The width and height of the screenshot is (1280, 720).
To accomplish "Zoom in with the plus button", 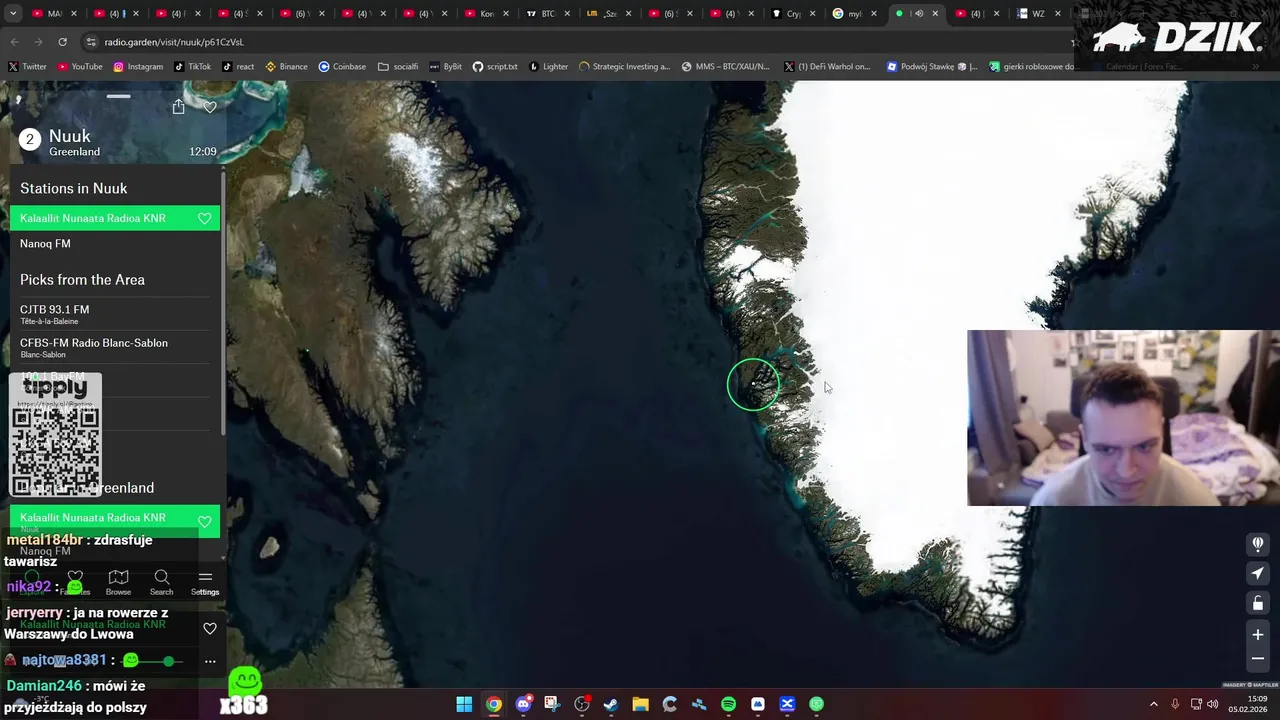I will [x=1258, y=634].
